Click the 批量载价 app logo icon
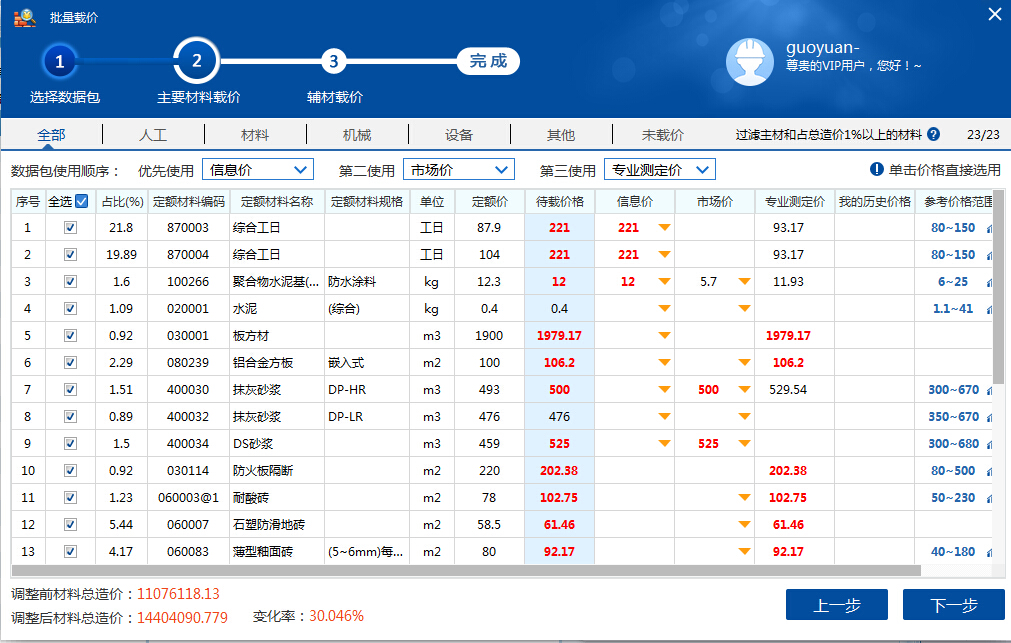 tap(25, 16)
